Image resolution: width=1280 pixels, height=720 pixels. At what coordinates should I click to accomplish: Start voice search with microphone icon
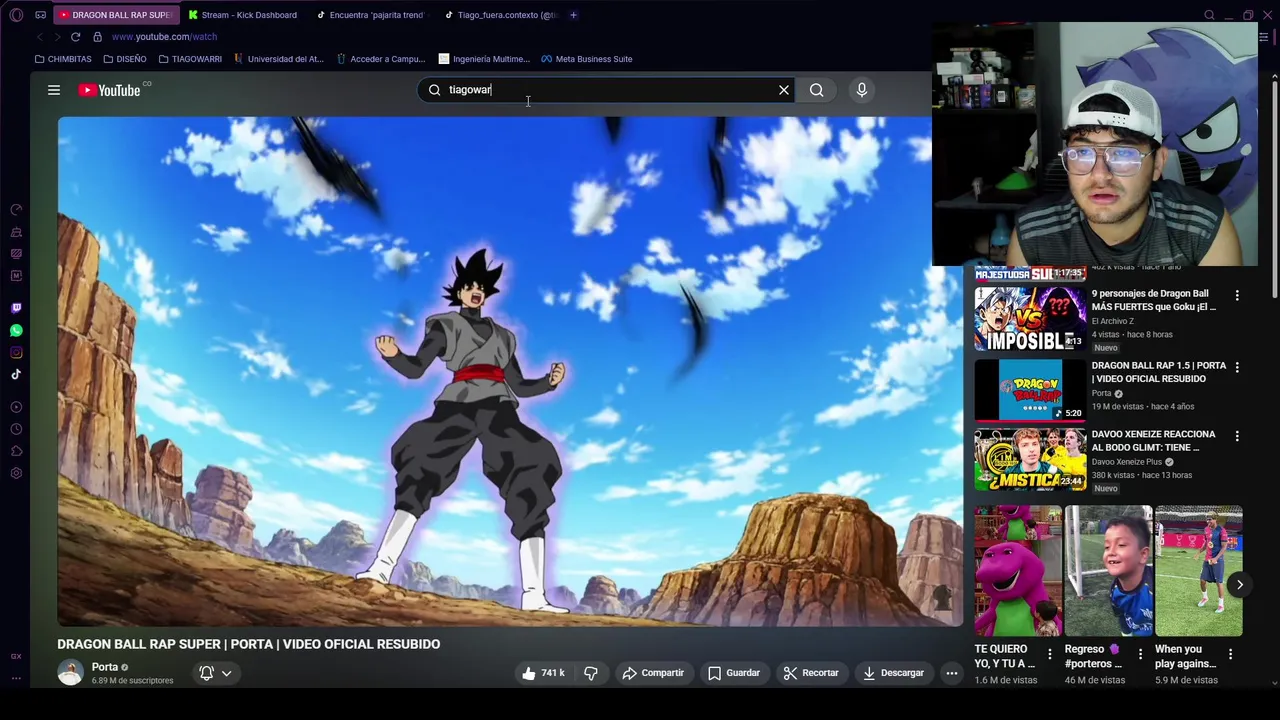pyautogui.click(x=861, y=90)
